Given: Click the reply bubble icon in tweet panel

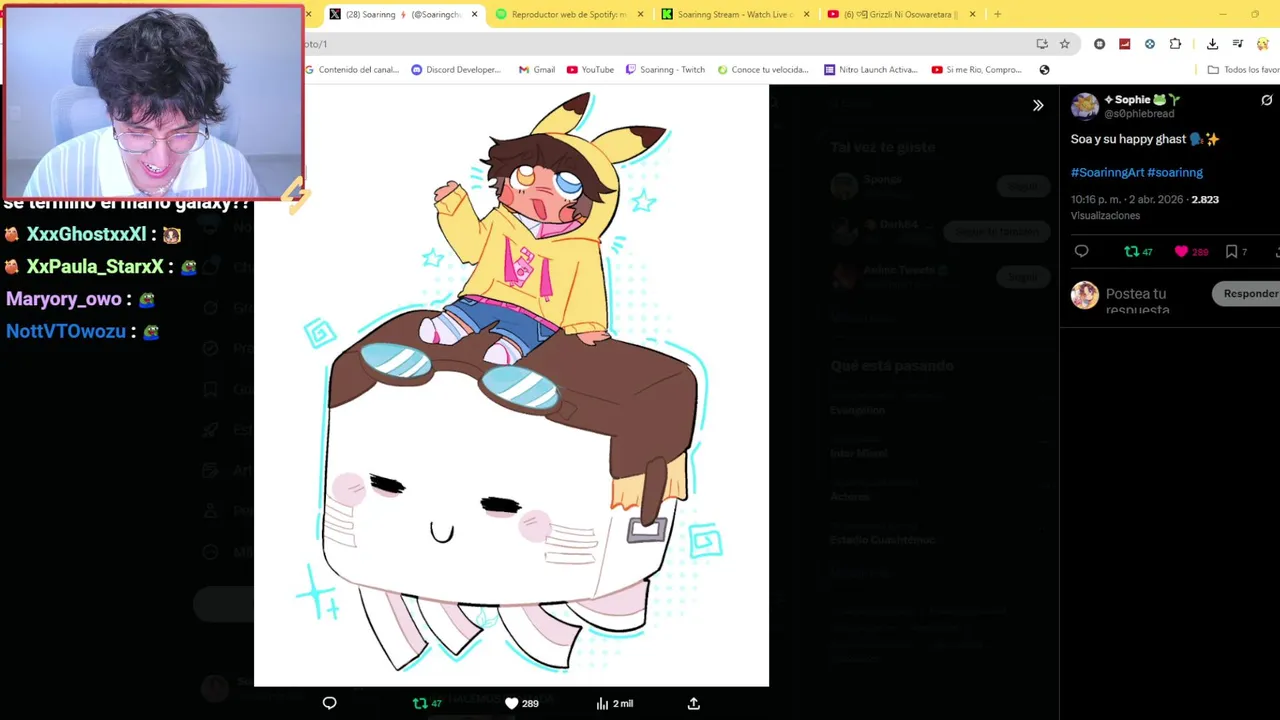Looking at the screenshot, I should coord(1081,252).
